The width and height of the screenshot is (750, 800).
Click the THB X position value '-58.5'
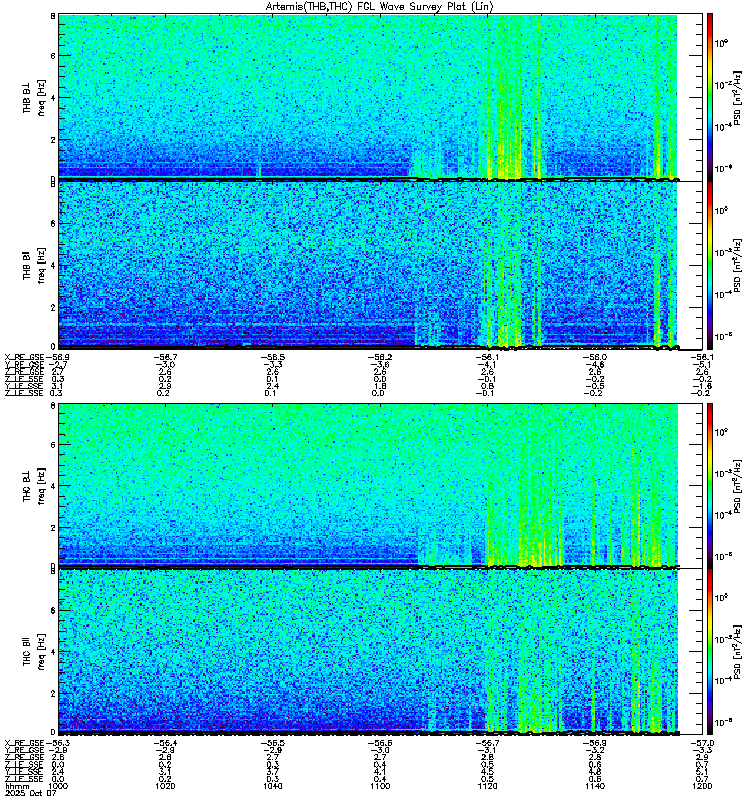point(272,358)
